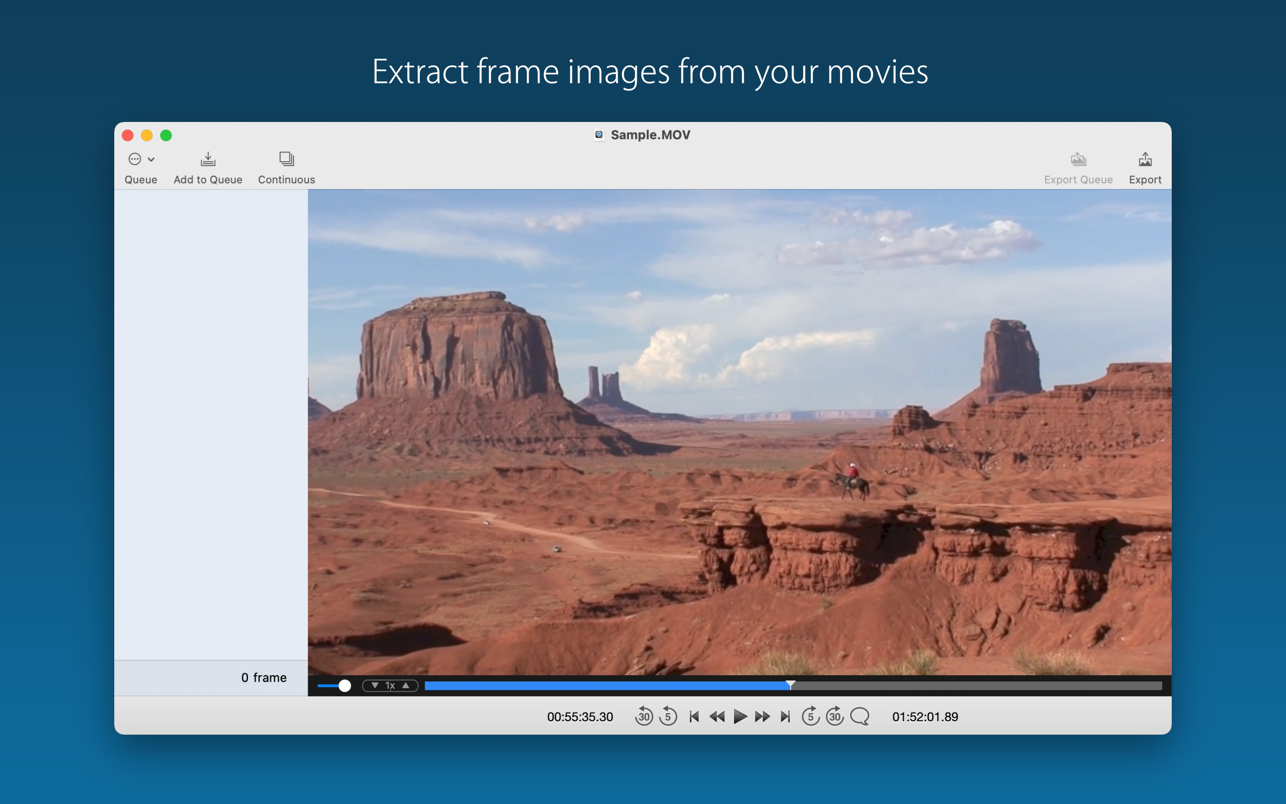This screenshot has width=1286, height=804.
Task: Jump to the end of the movie
Action: click(786, 717)
